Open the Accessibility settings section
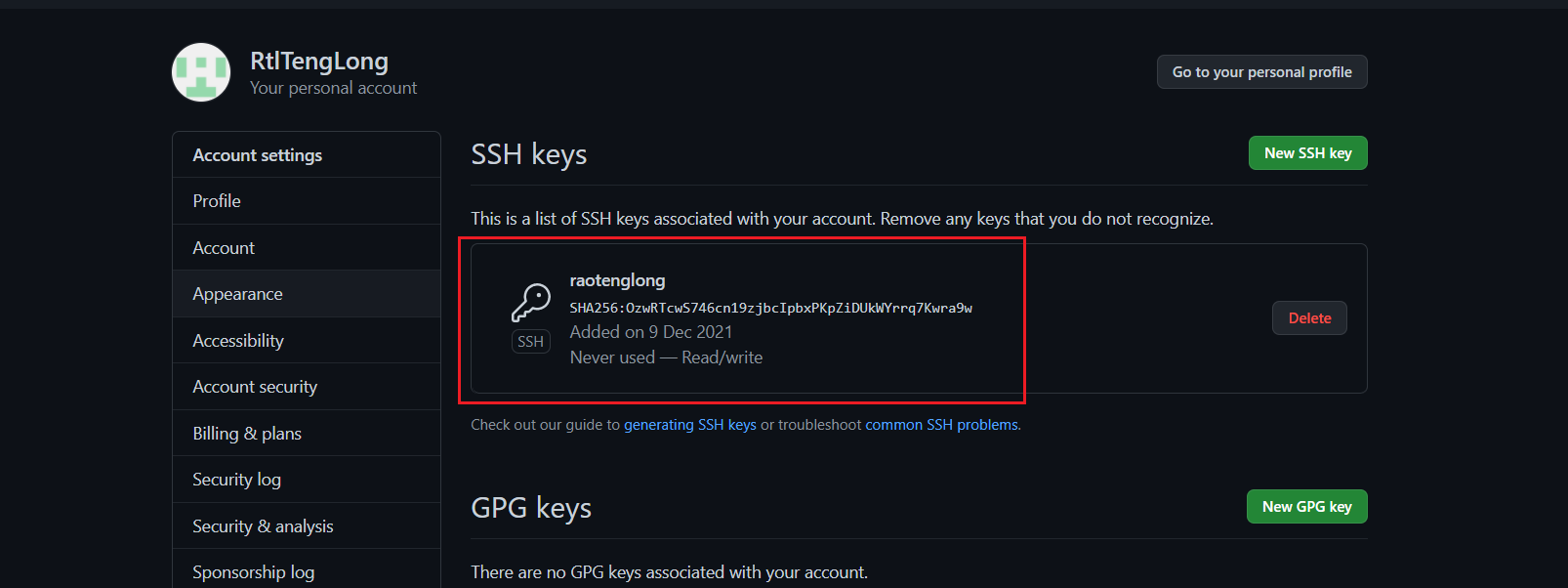The height and width of the screenshot is (588, 1568). pos(238,340)
